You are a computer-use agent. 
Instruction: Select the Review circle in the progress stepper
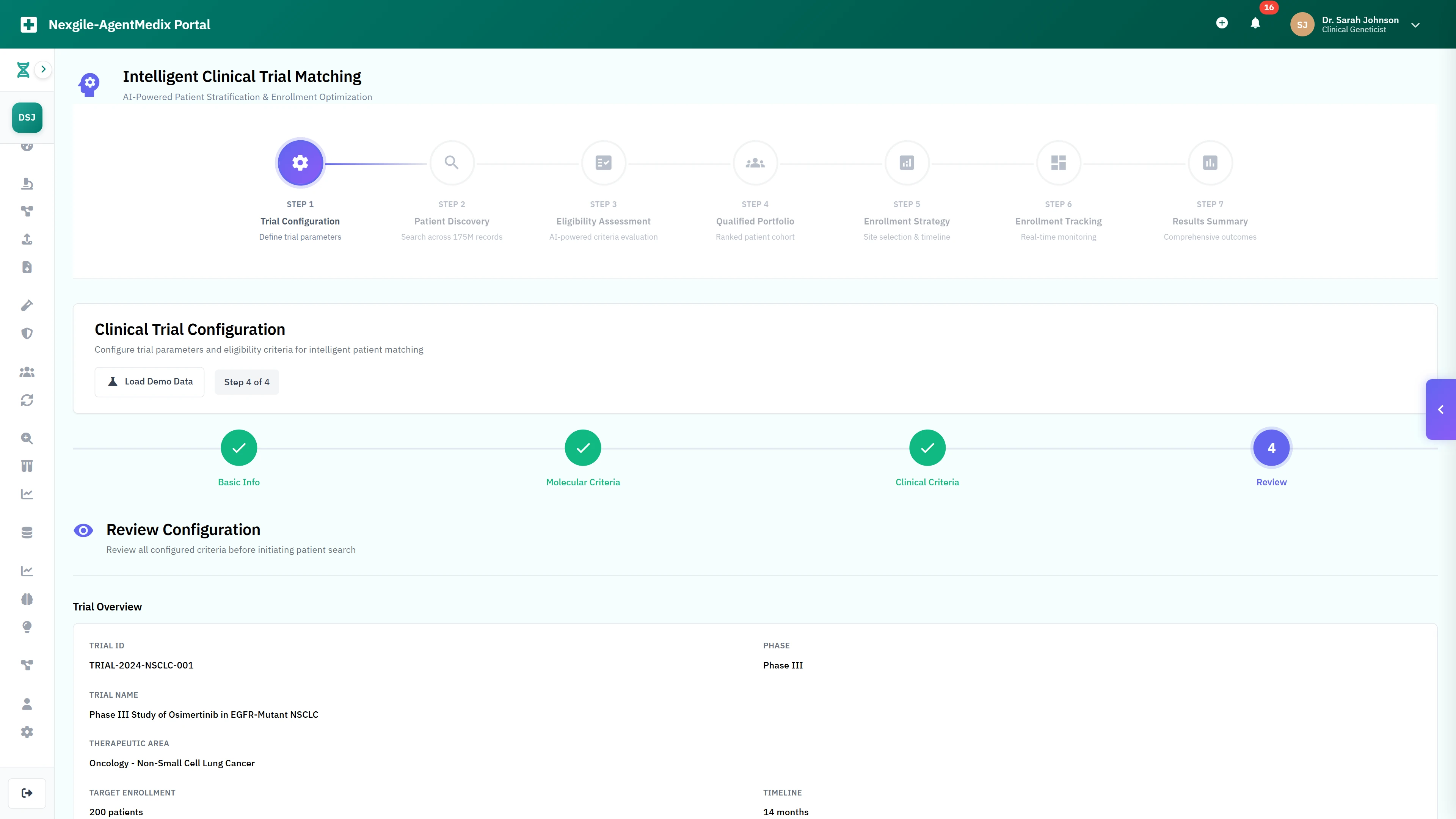(x=1272, y=447)
